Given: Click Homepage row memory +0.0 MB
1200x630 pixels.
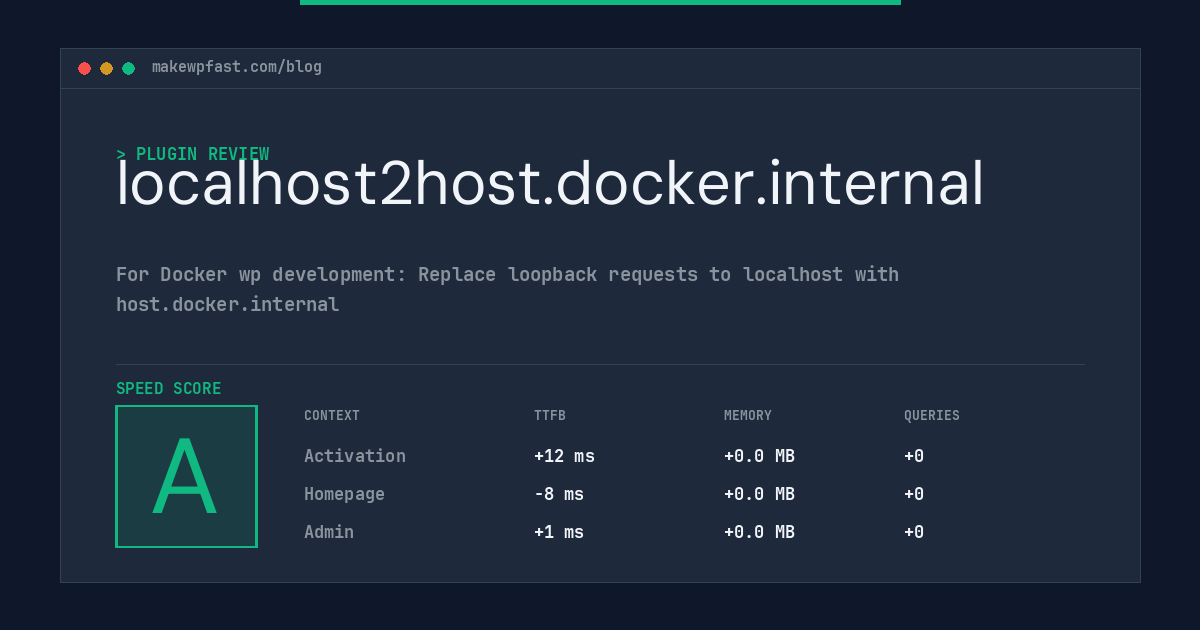Looking at the screenshot, I should pyautogui.click(x=759, y=494).
